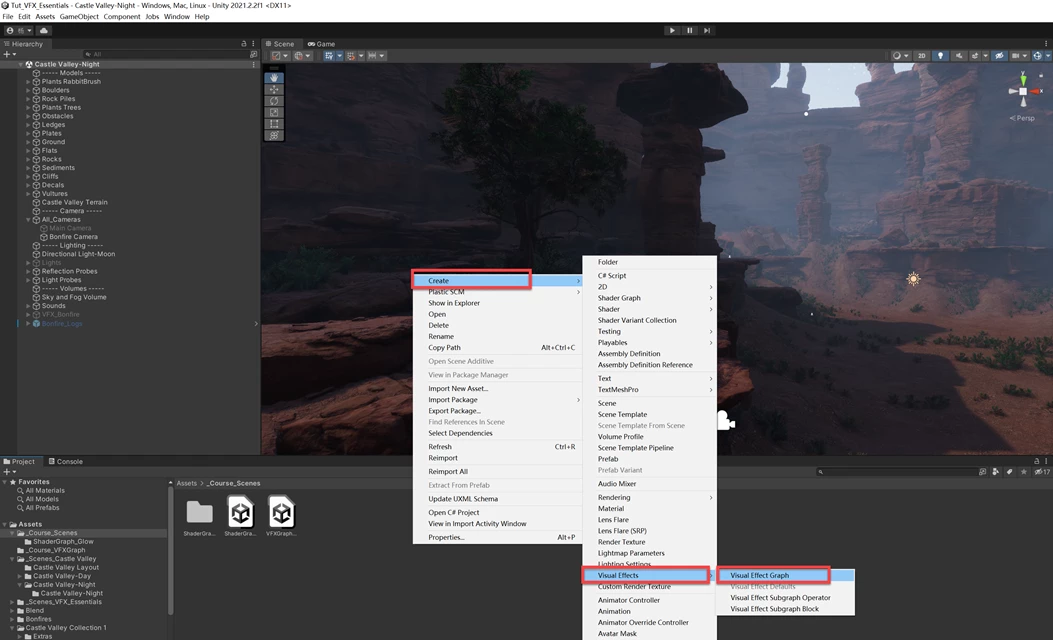Select Visual Effect Subgraph Operator
The width and height of the screenshot is (1053, 640).
click(x=786, y=598)
